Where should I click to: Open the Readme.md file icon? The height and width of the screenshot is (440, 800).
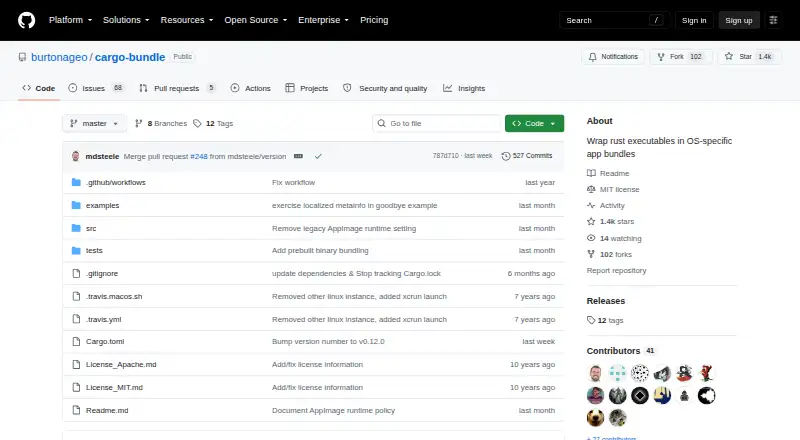76,410
